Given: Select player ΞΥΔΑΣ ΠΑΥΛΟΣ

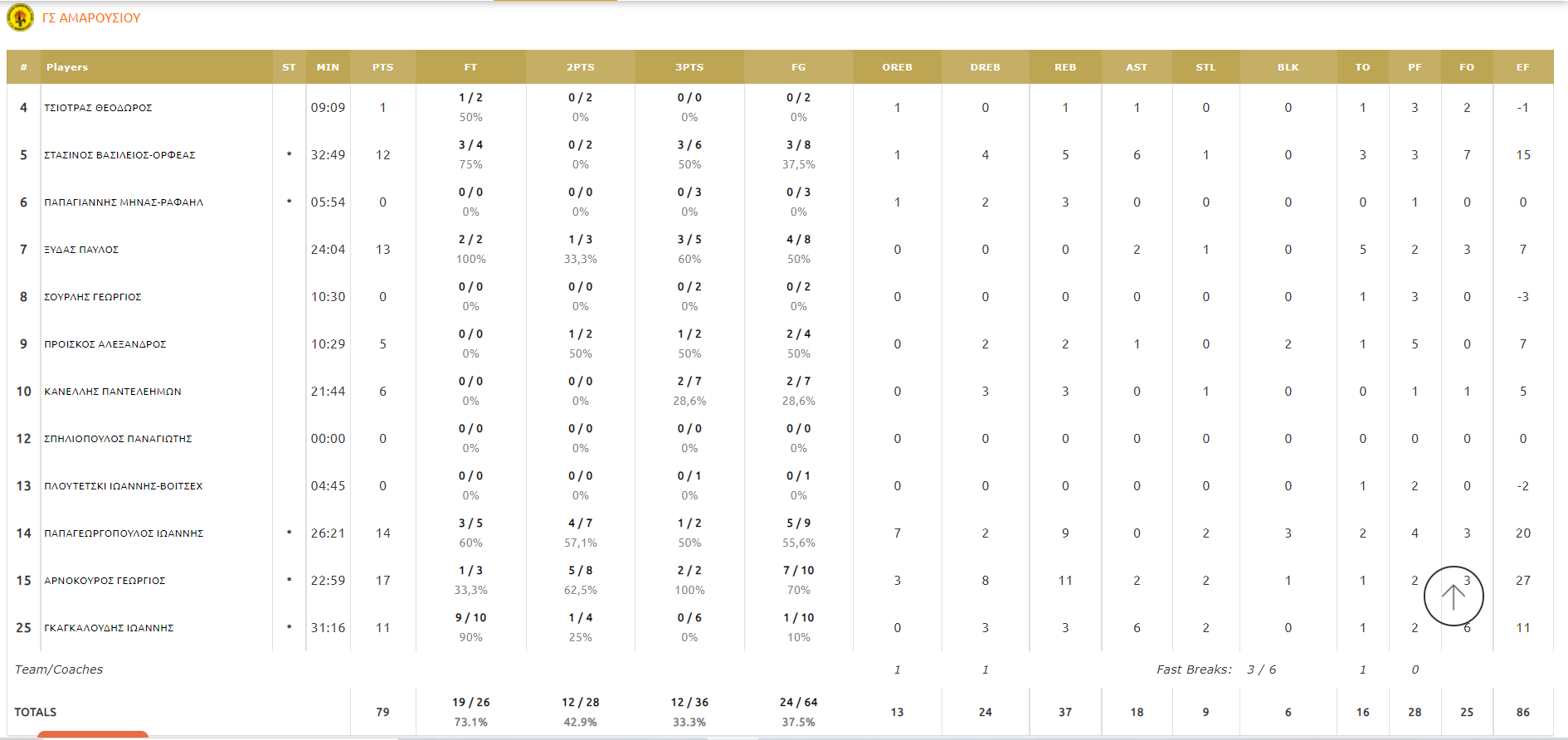Looking at the screenshot, I should coord(81,250).
